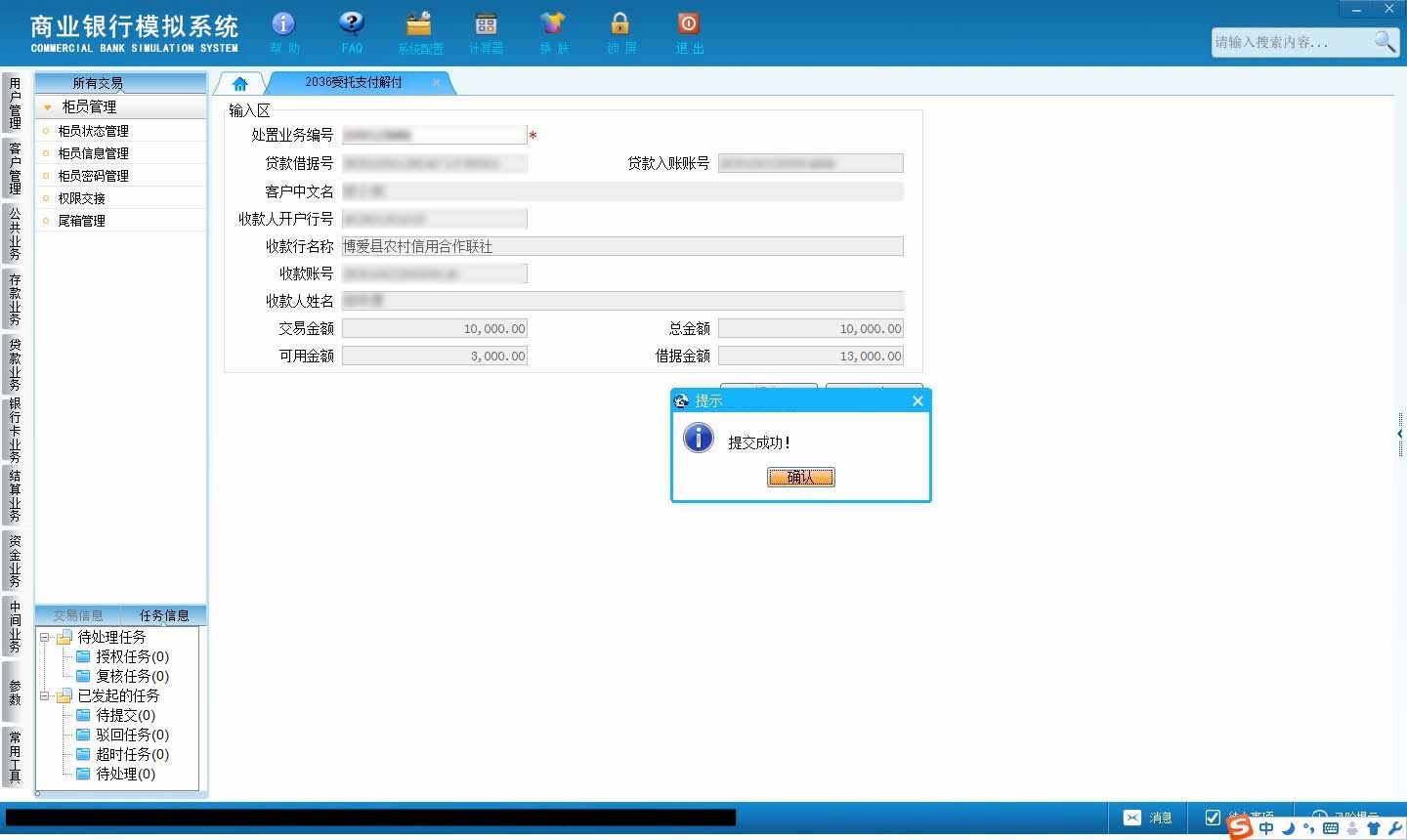Click the 总金额 amount field
This screenshot has width=1407, height=840.
tap(811, 328)
